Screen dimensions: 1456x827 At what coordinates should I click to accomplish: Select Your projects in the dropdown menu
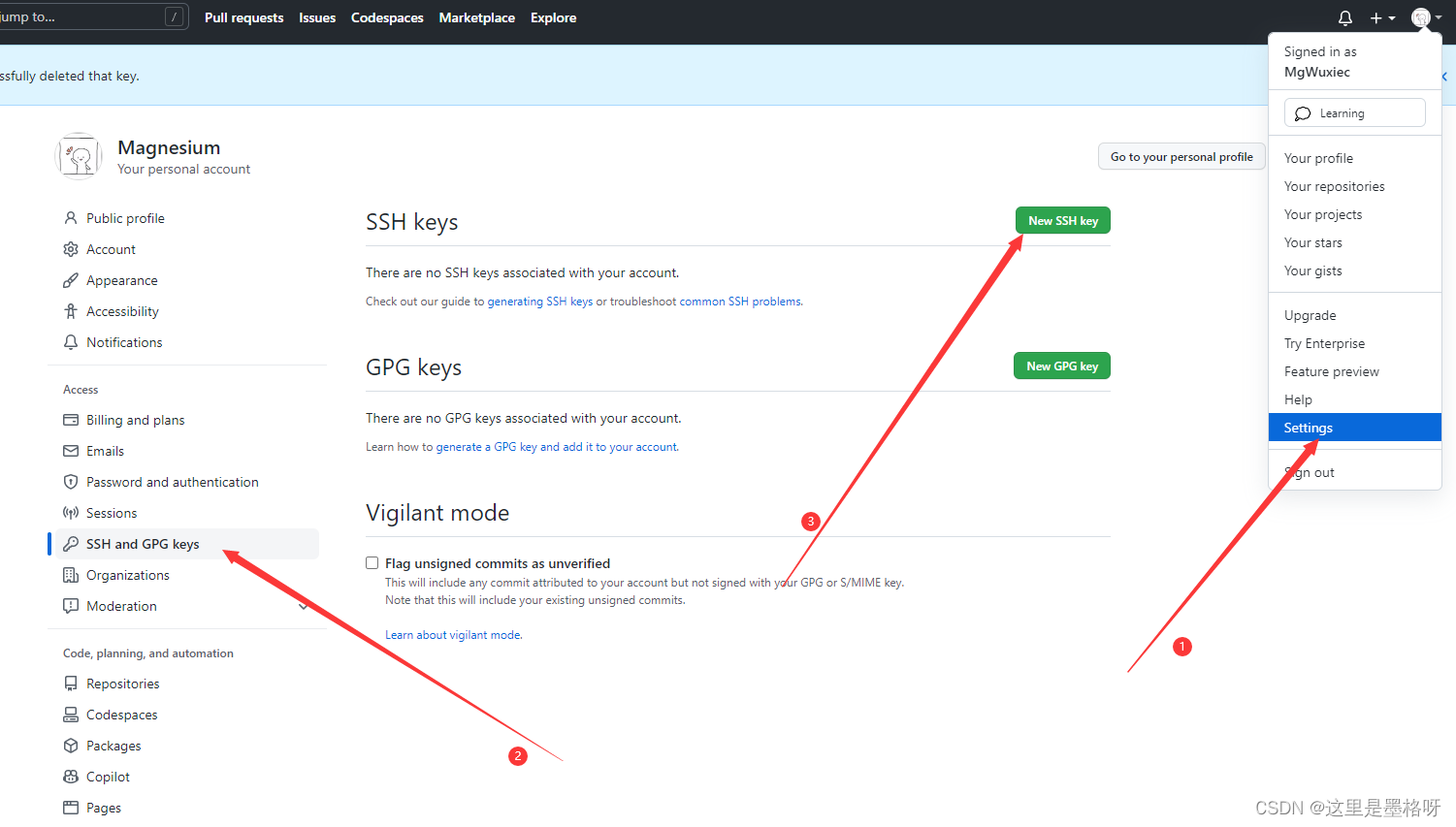1355,214
